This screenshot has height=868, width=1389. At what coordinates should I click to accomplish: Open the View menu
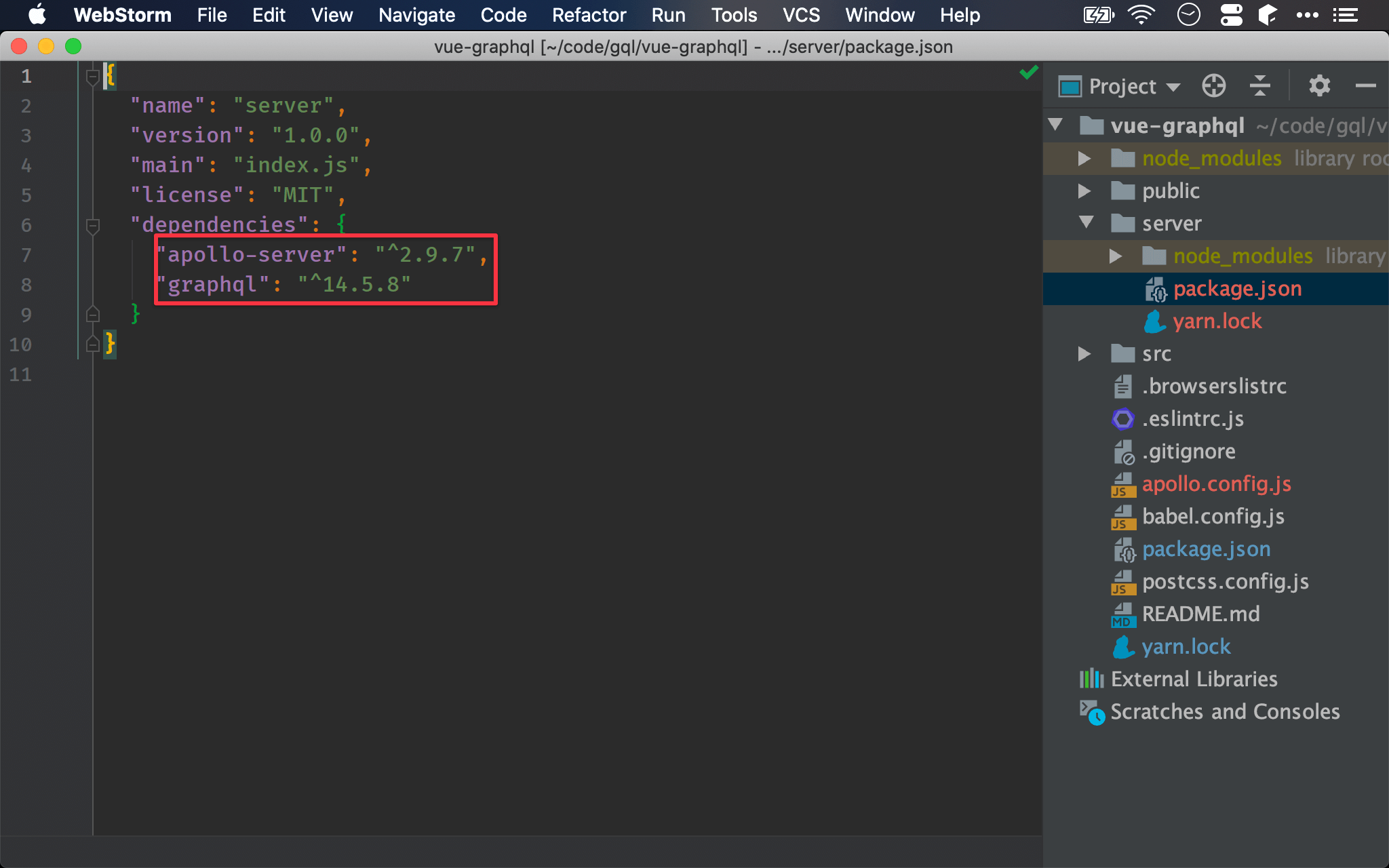[332, 15]
